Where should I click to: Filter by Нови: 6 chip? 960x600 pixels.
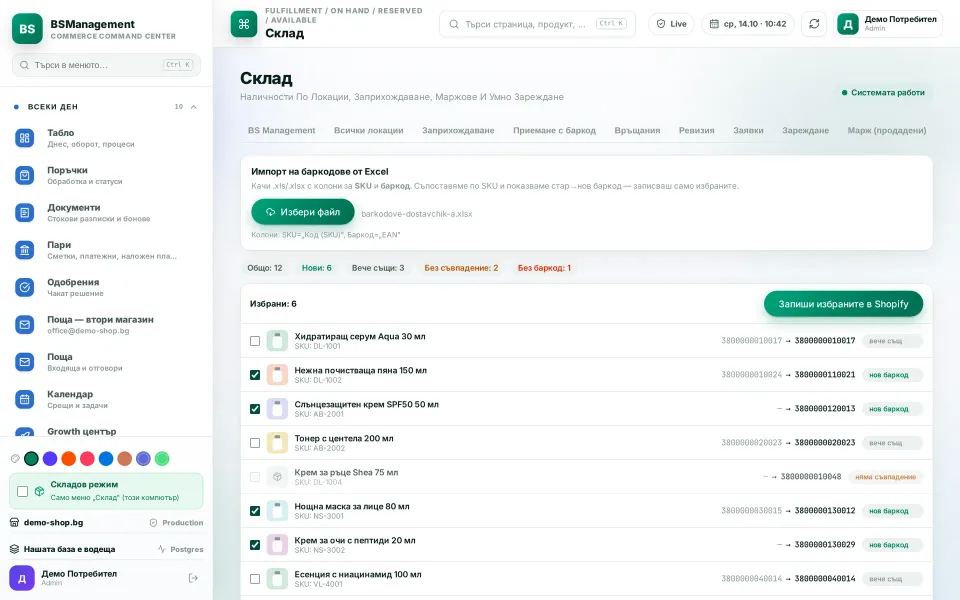317,268
